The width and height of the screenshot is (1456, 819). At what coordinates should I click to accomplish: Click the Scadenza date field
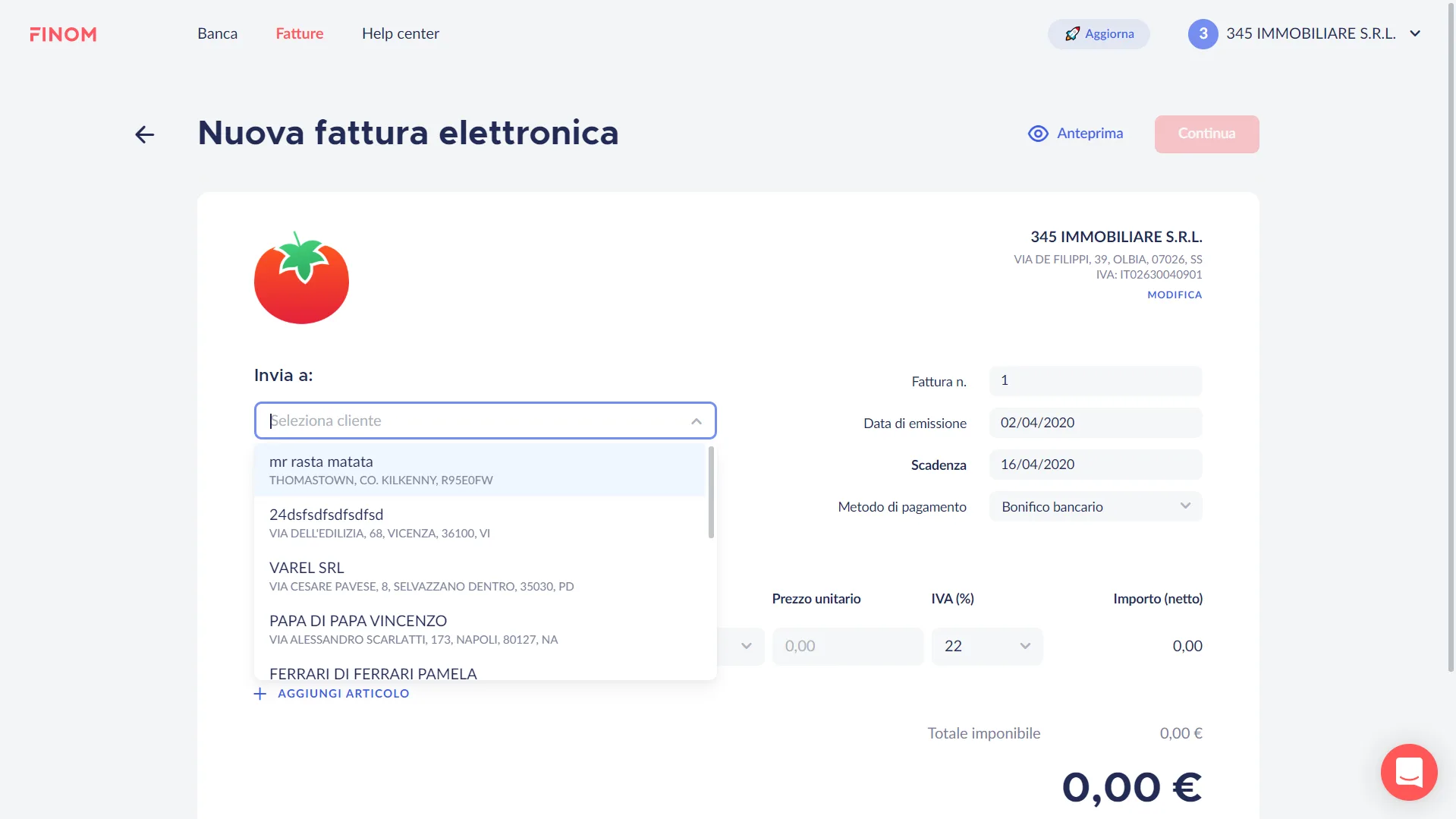[x=1095, y=465]
